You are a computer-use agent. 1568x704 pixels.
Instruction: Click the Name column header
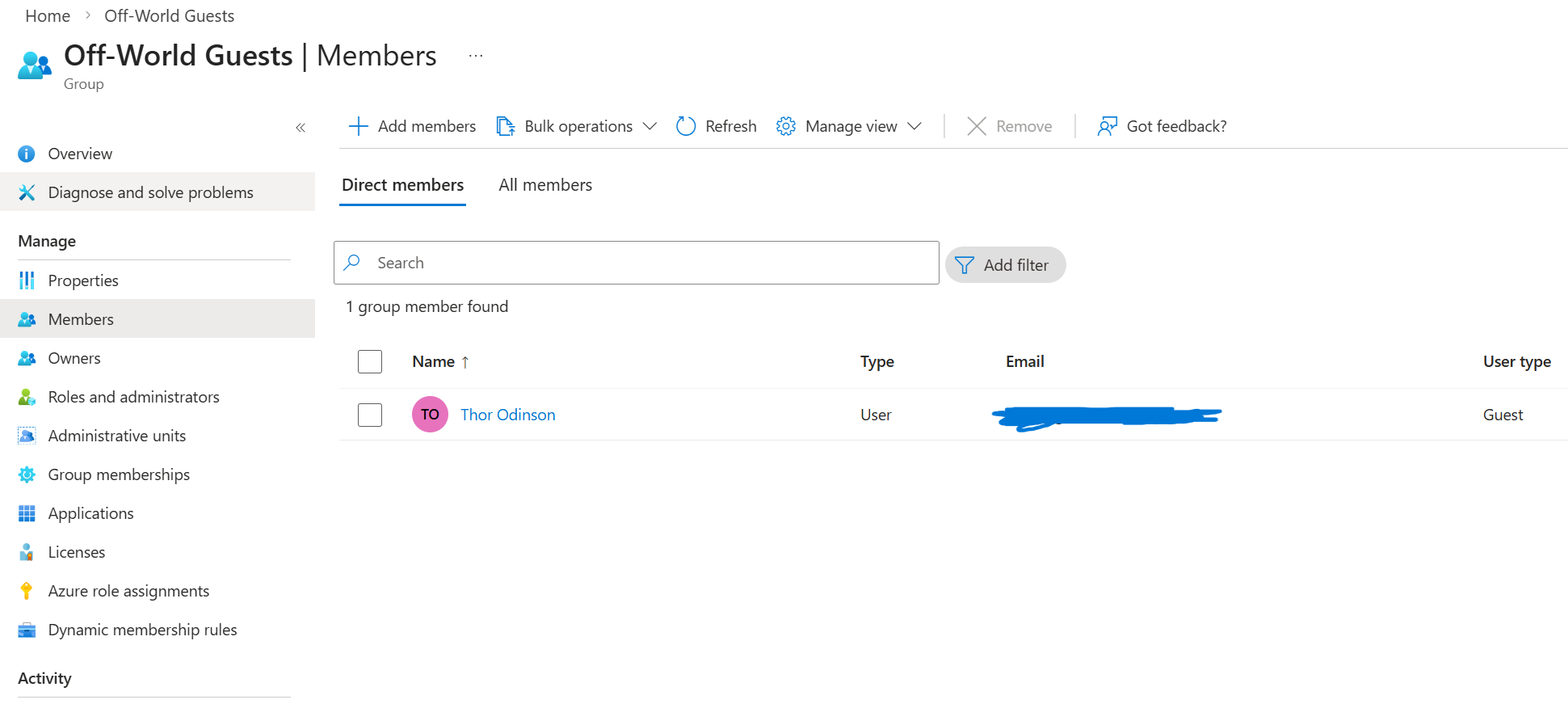tap(433, 362)
